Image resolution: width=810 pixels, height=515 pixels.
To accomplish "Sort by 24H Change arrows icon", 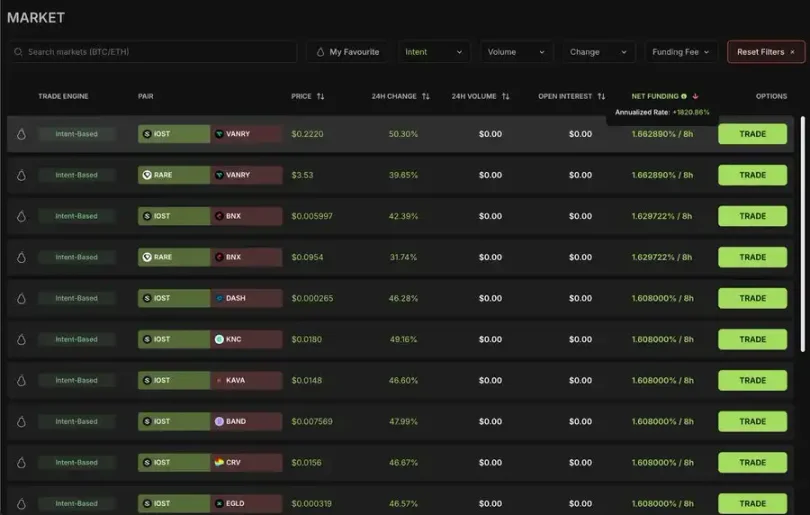I will (x=426, y=96).
